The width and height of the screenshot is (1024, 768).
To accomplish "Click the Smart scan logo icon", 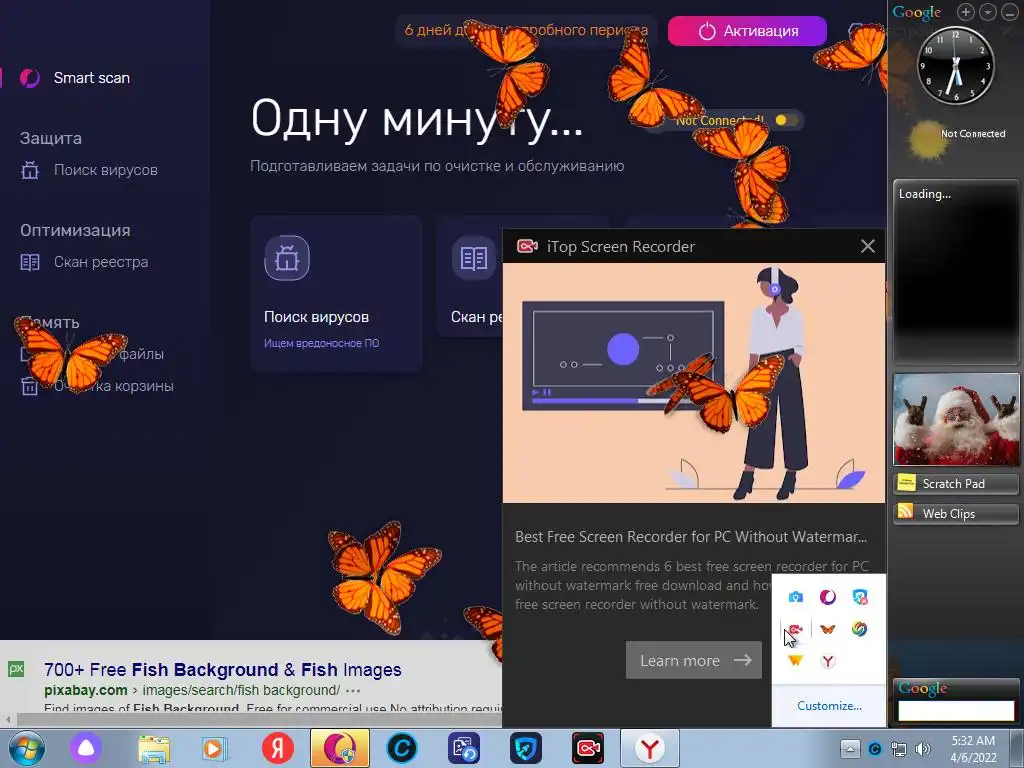I will tap(29, 78).
